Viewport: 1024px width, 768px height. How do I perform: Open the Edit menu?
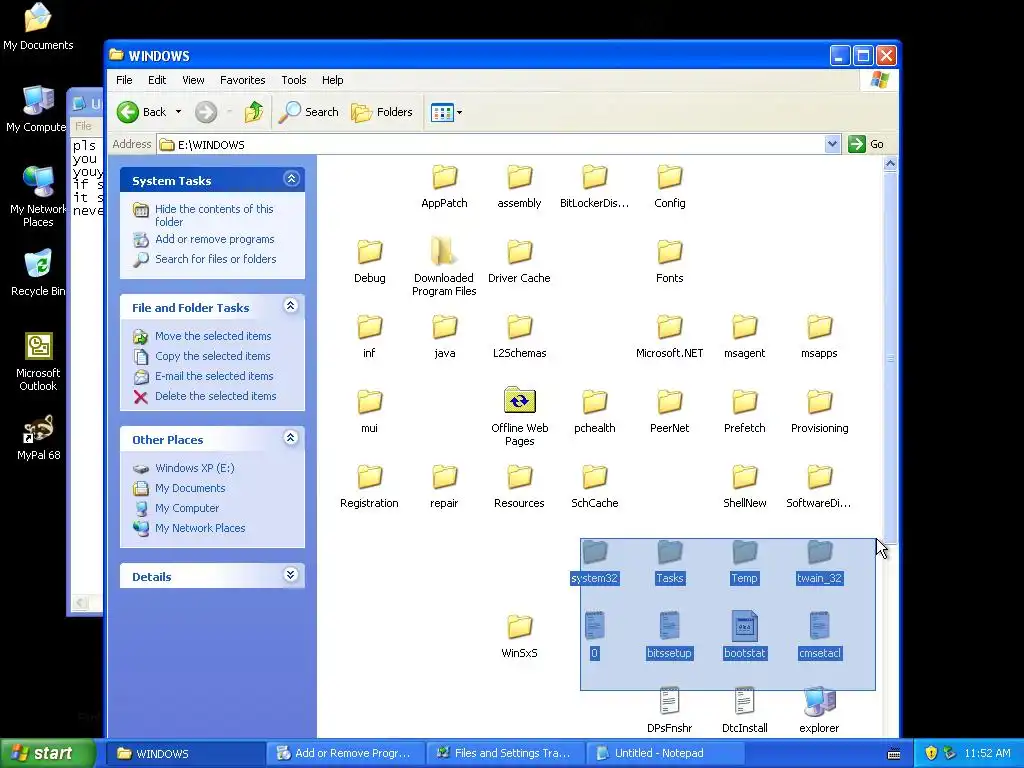(157, 80)
